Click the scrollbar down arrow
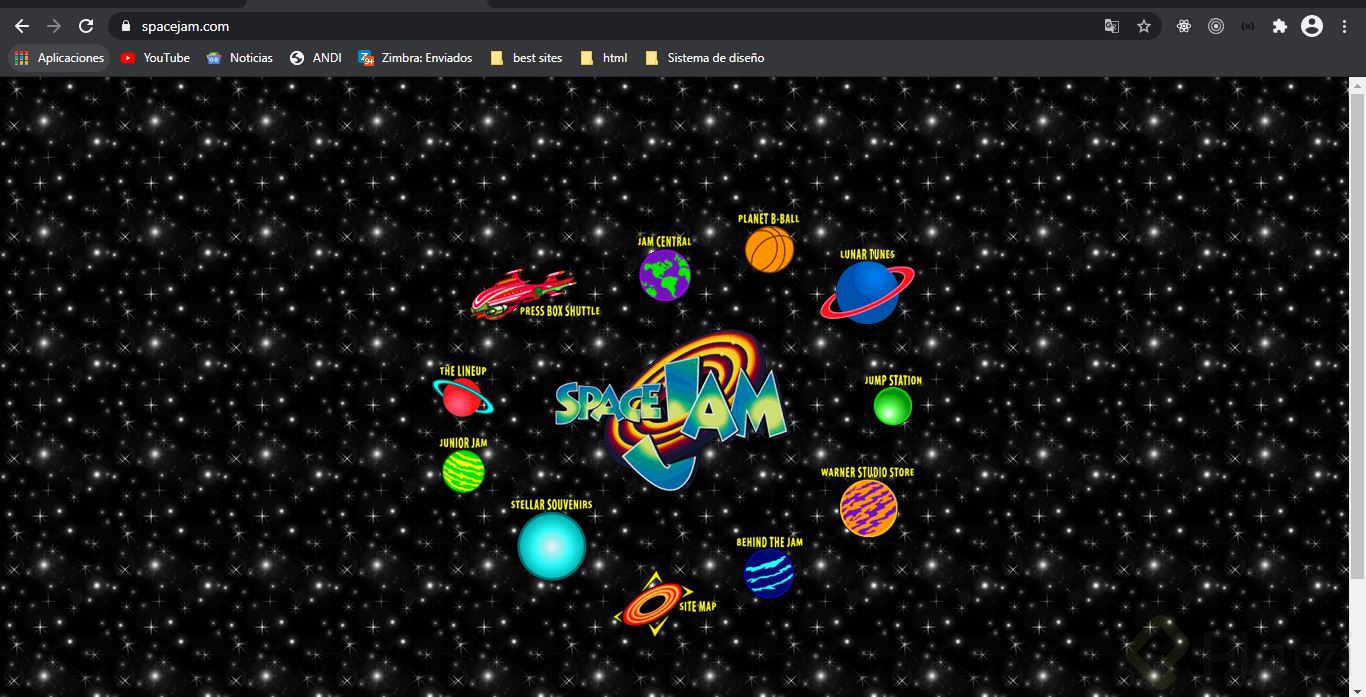 pos(1357,689)
